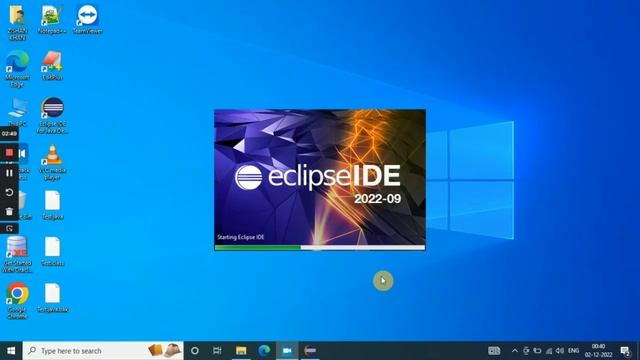
Task: Click the recorder pointer tool icon
Action: pos(9,229)
